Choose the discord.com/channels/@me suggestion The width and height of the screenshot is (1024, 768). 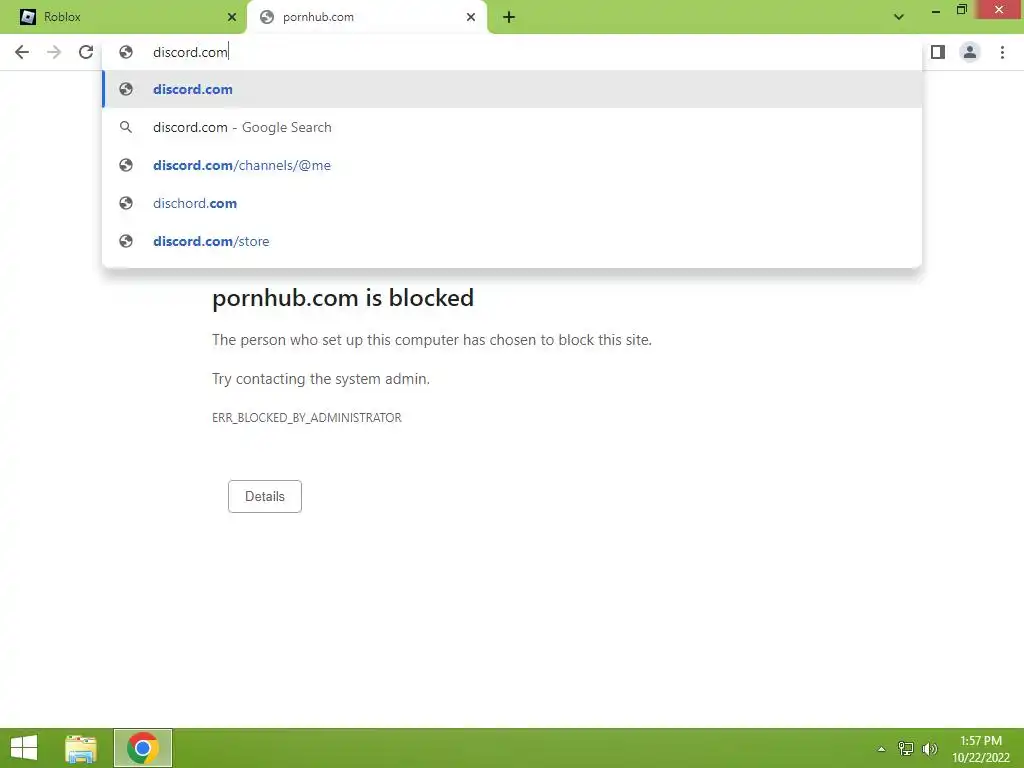pyautogui.click(x=512, y=165)
